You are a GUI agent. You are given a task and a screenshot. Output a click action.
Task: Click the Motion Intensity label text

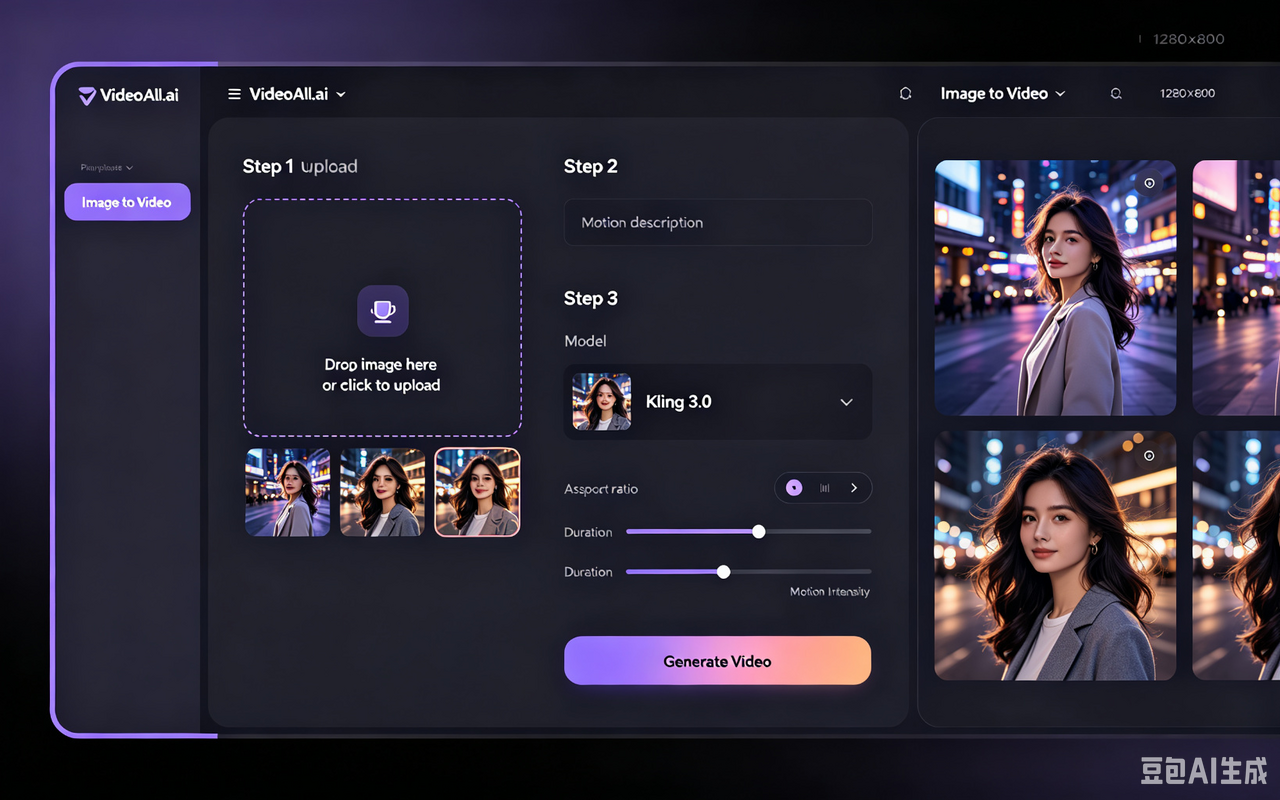click(830, 592)
